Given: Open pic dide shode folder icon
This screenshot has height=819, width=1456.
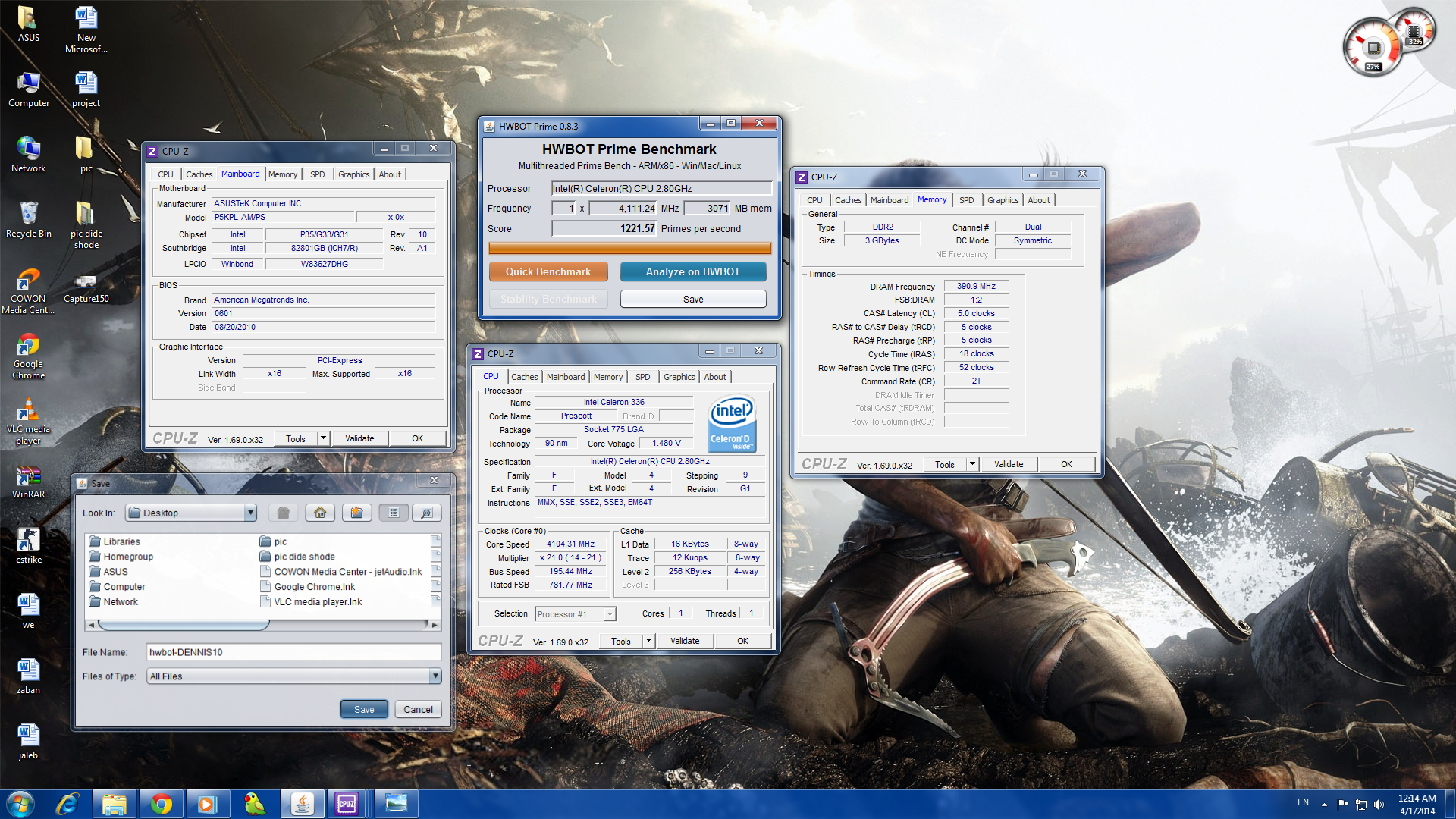Looking at the screenshot, I should (86, 225).
